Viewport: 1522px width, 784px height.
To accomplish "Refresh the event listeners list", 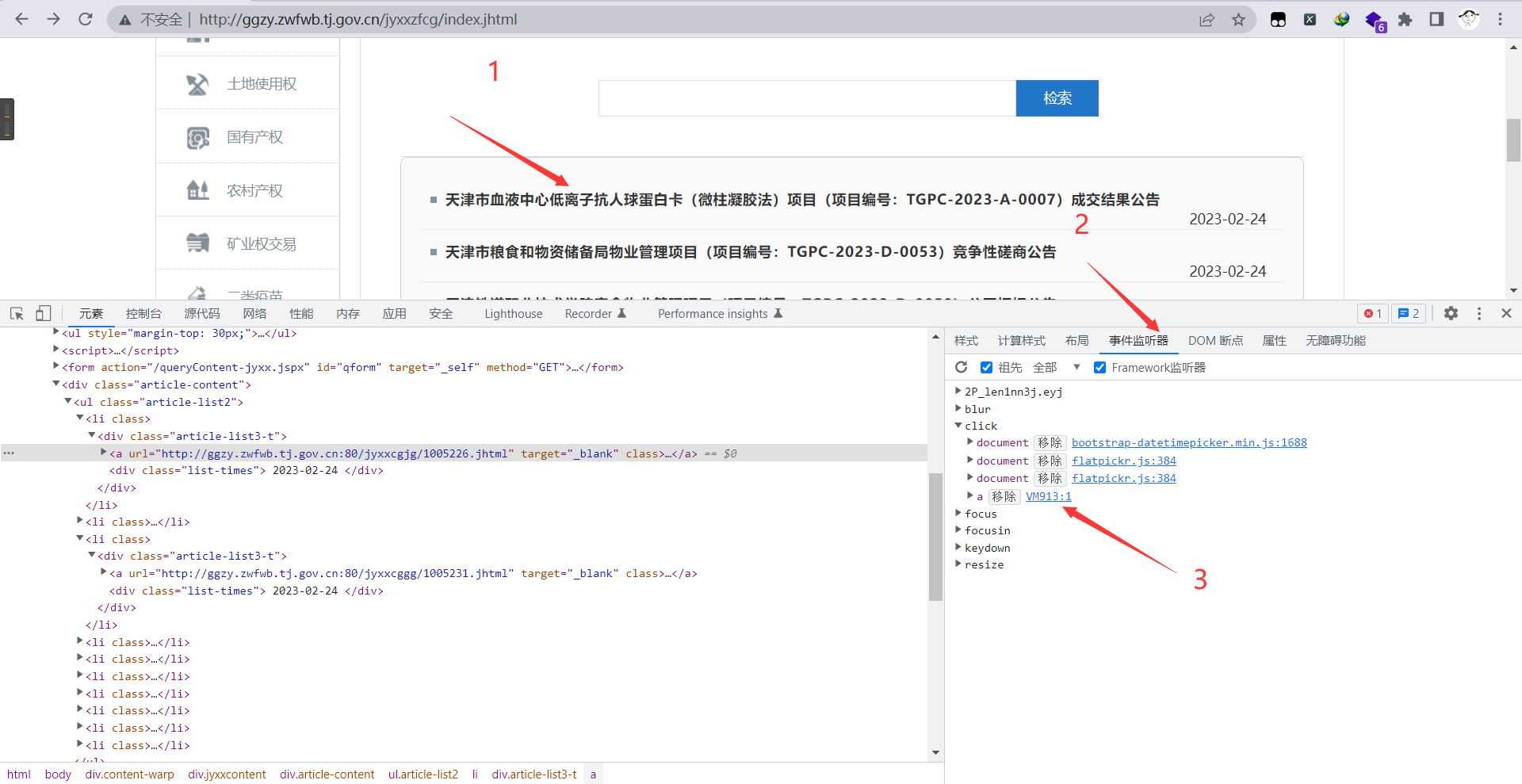I will 962,367.
